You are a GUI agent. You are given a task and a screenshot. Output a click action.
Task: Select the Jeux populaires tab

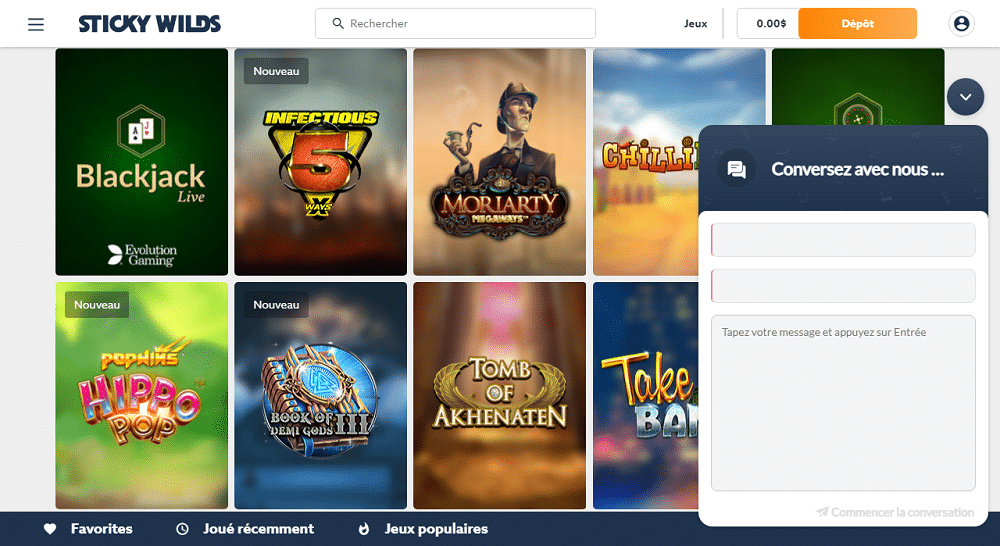[x=423, y=529]
